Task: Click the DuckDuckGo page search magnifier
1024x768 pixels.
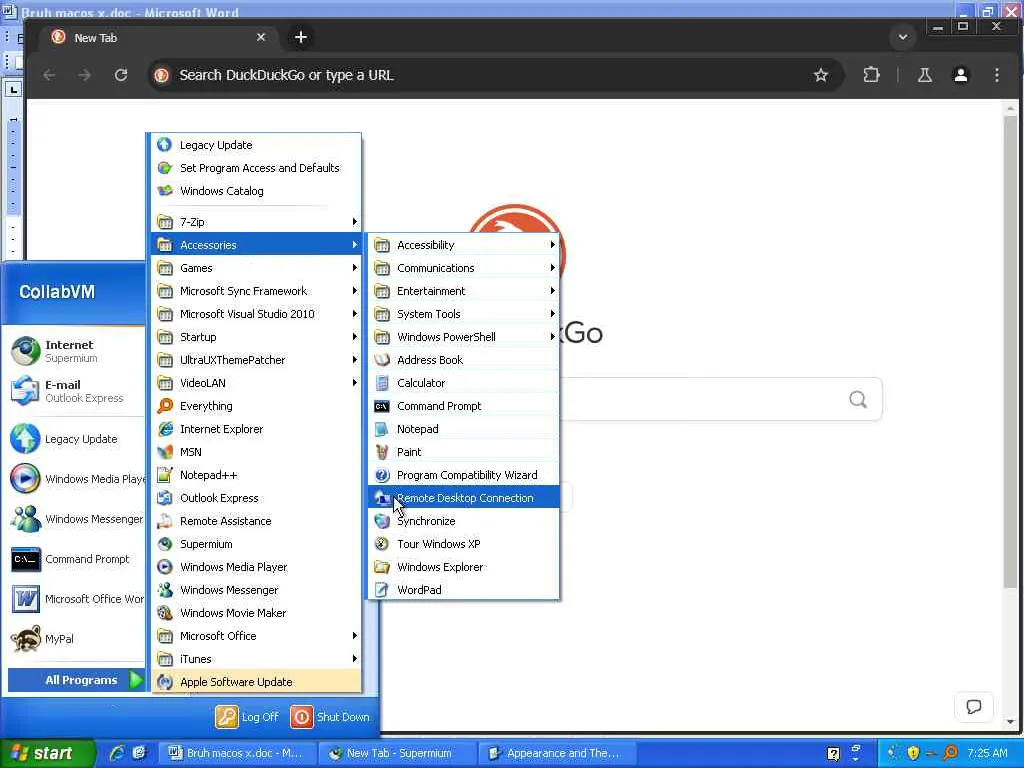Action: pyautogui.click(x=858, y=399)
